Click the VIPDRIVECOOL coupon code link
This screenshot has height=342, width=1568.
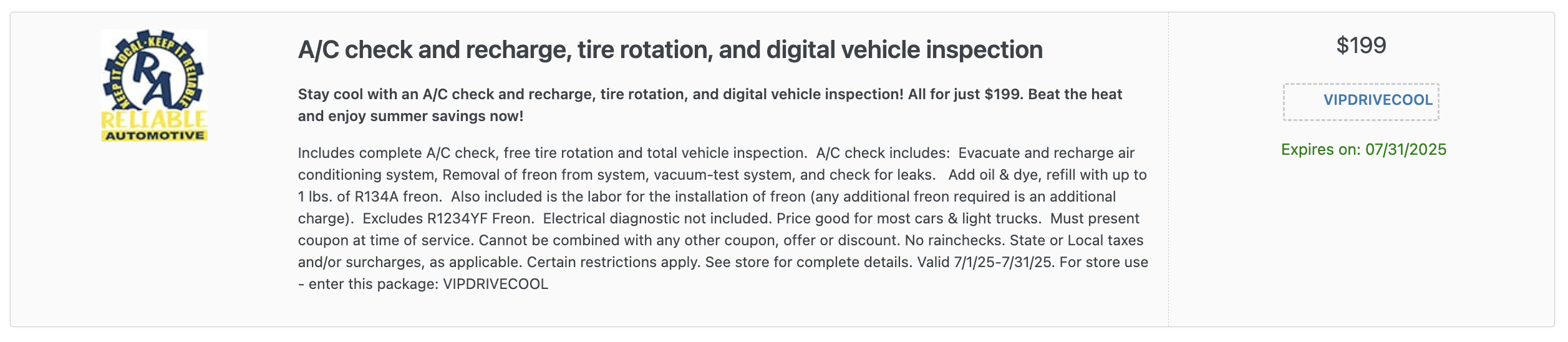tap(1378, 100)
